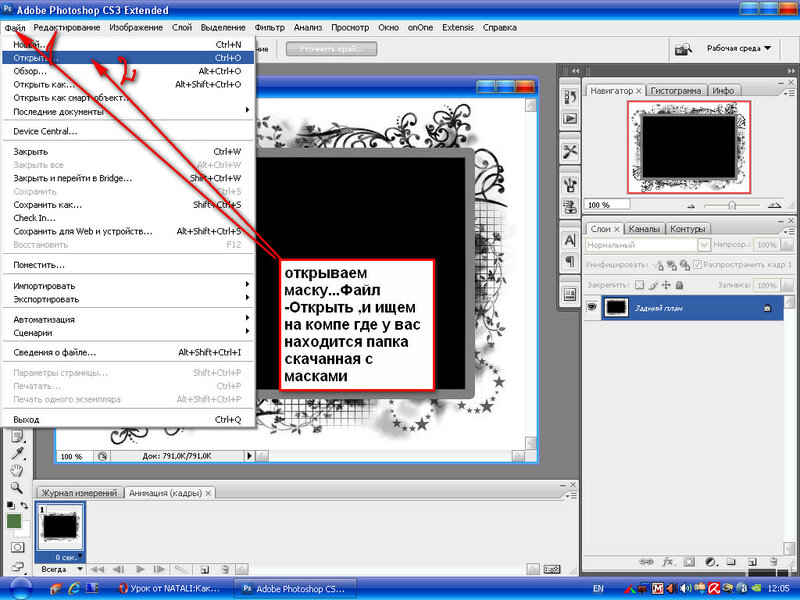Select the Eyedropper tool
This screenshot has height=600, width=800.
click(x=17, y=453)
